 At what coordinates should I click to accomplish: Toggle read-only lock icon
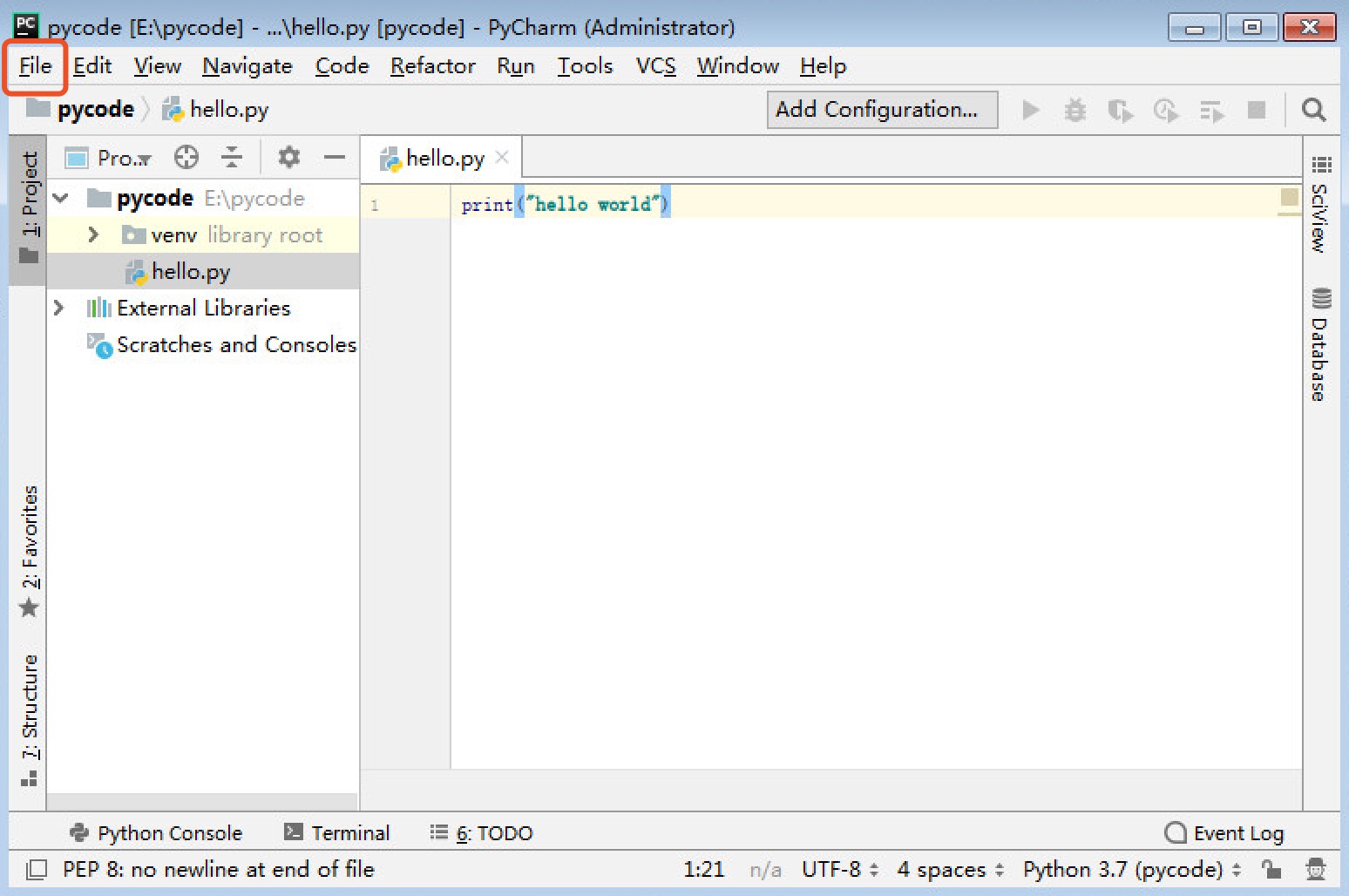(x=1271, y=869)
